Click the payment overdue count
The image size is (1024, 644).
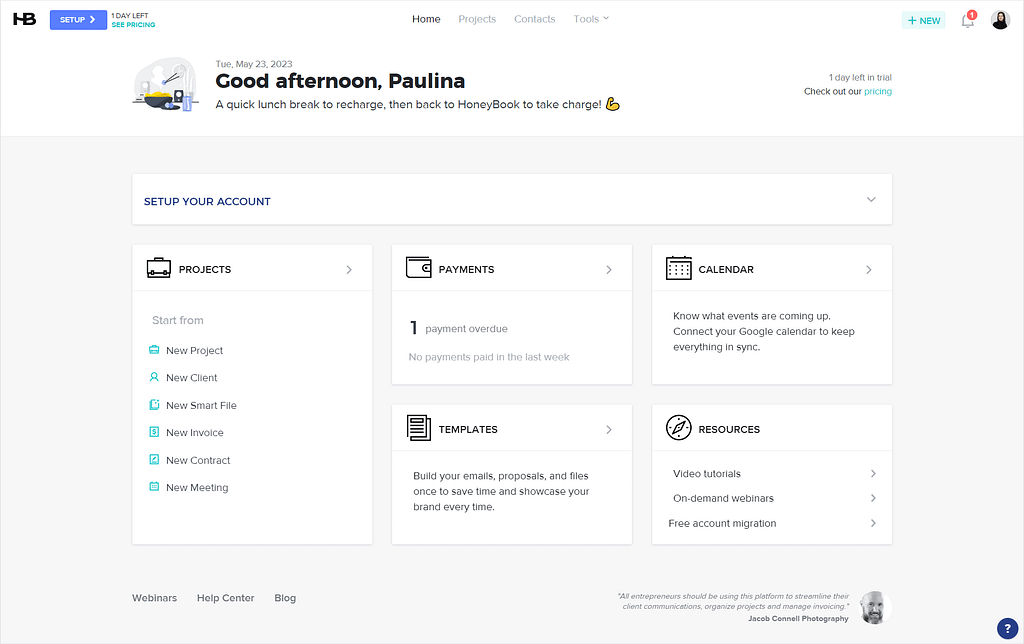tap(413, 327)
